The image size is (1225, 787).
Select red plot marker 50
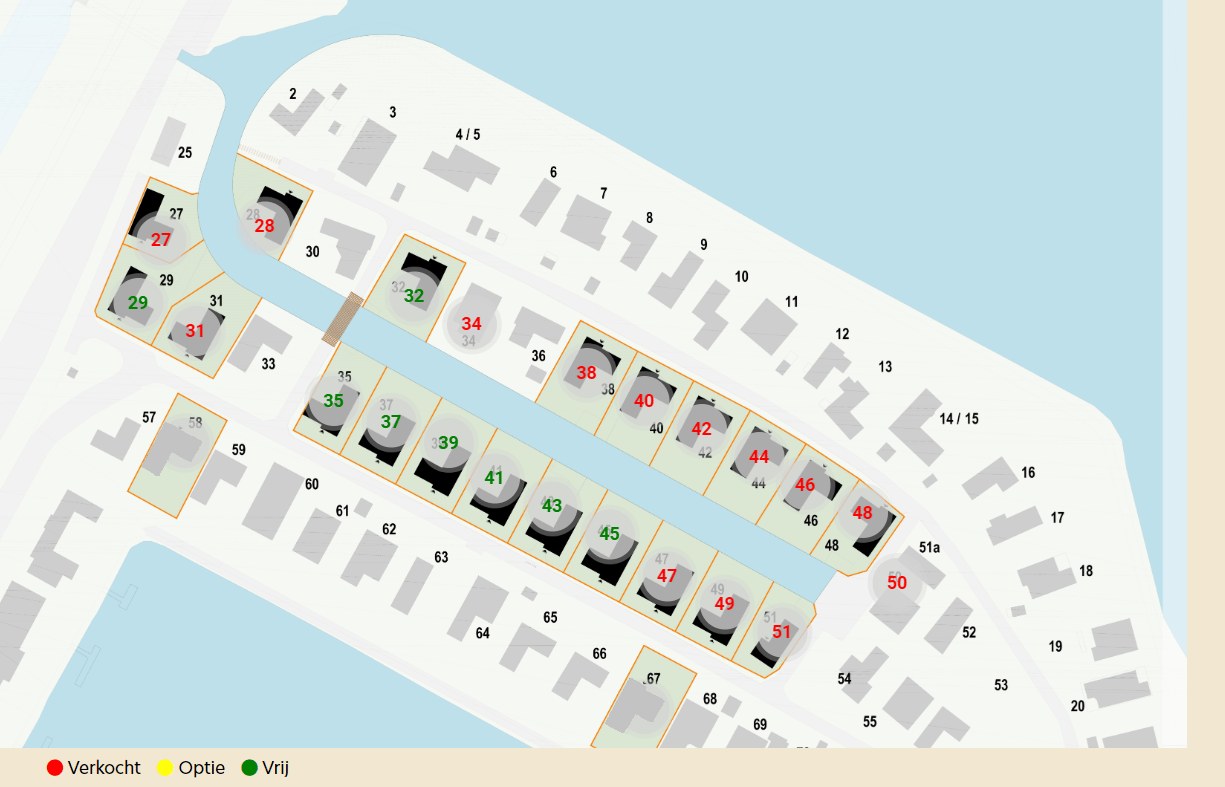click(x=897, y=583)
